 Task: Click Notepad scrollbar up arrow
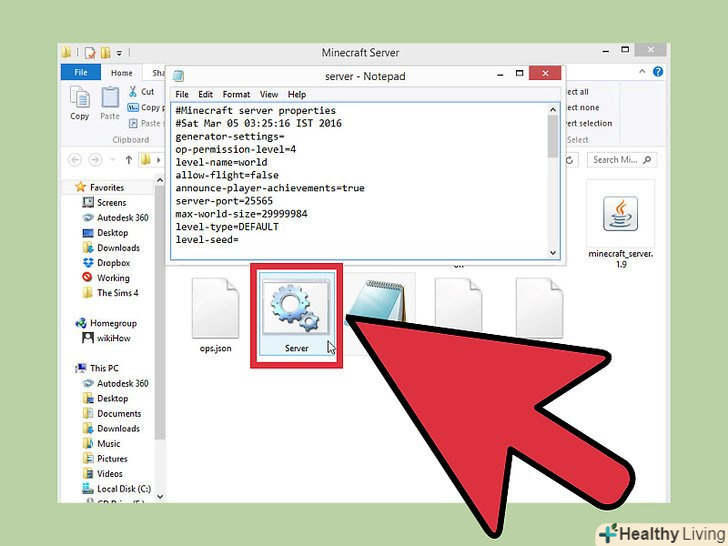tap(552, 110)
